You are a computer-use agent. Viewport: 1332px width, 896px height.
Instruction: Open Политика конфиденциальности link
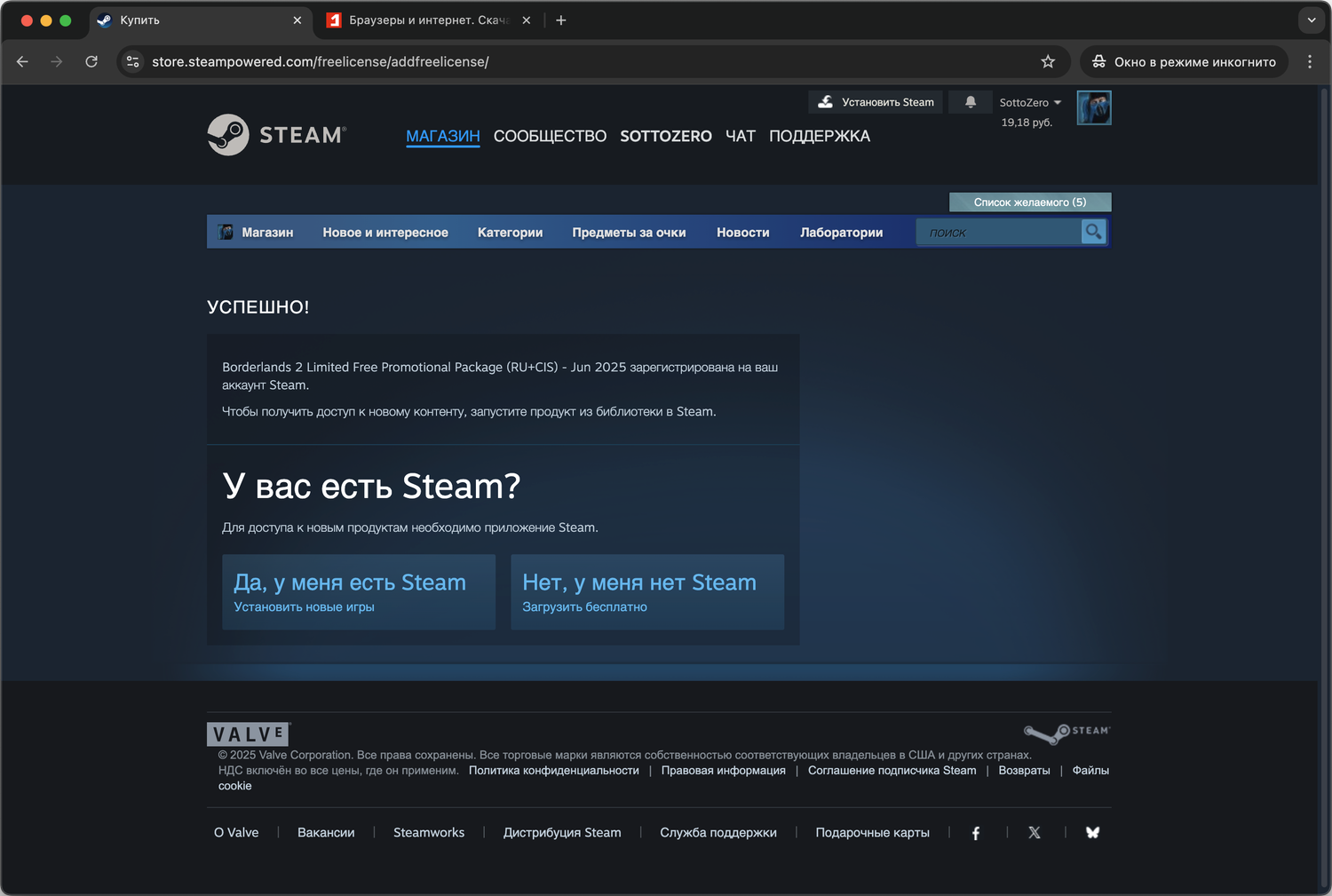point(554,771)
